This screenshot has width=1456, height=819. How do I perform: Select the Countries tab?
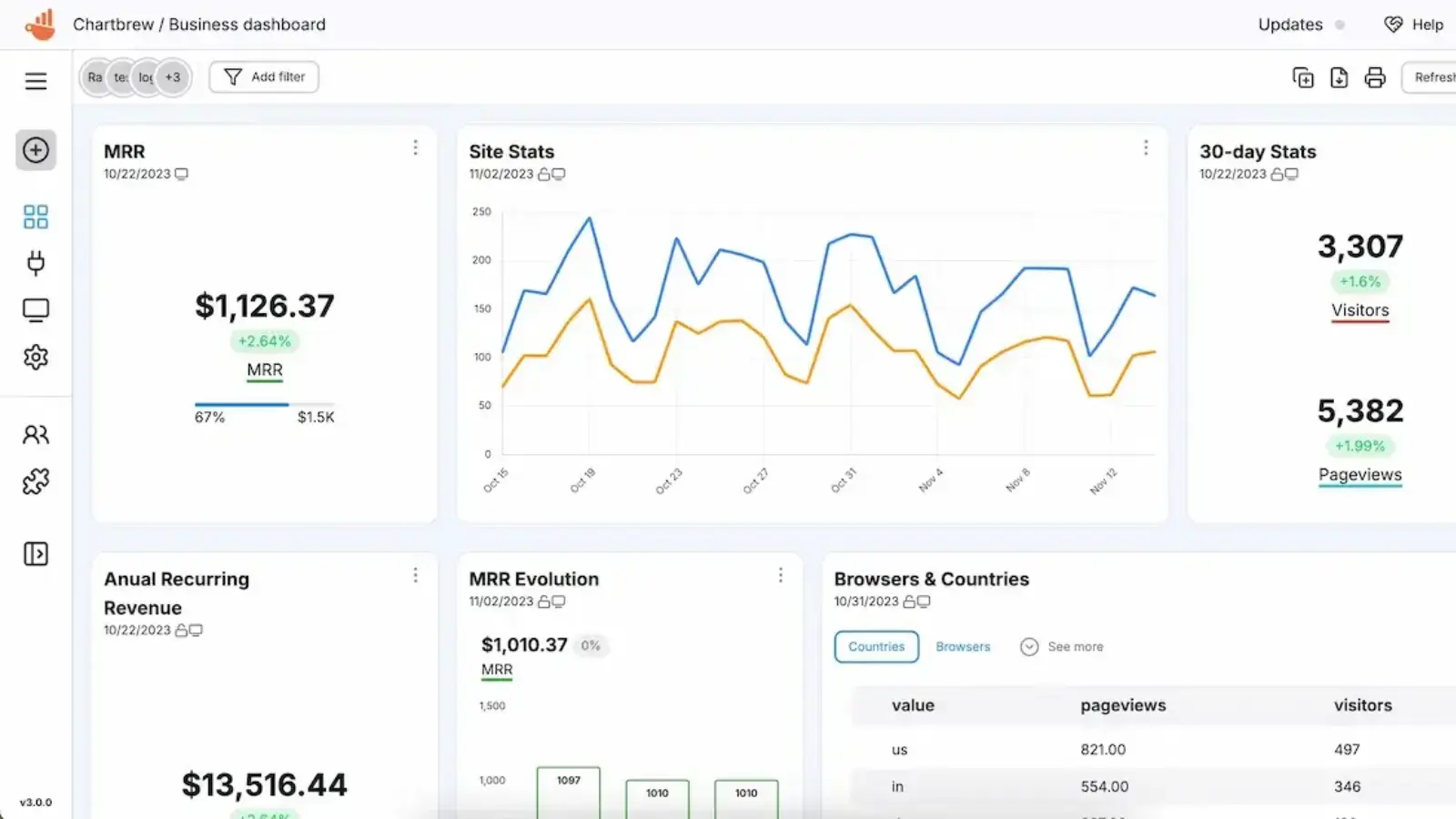(875, 646)
